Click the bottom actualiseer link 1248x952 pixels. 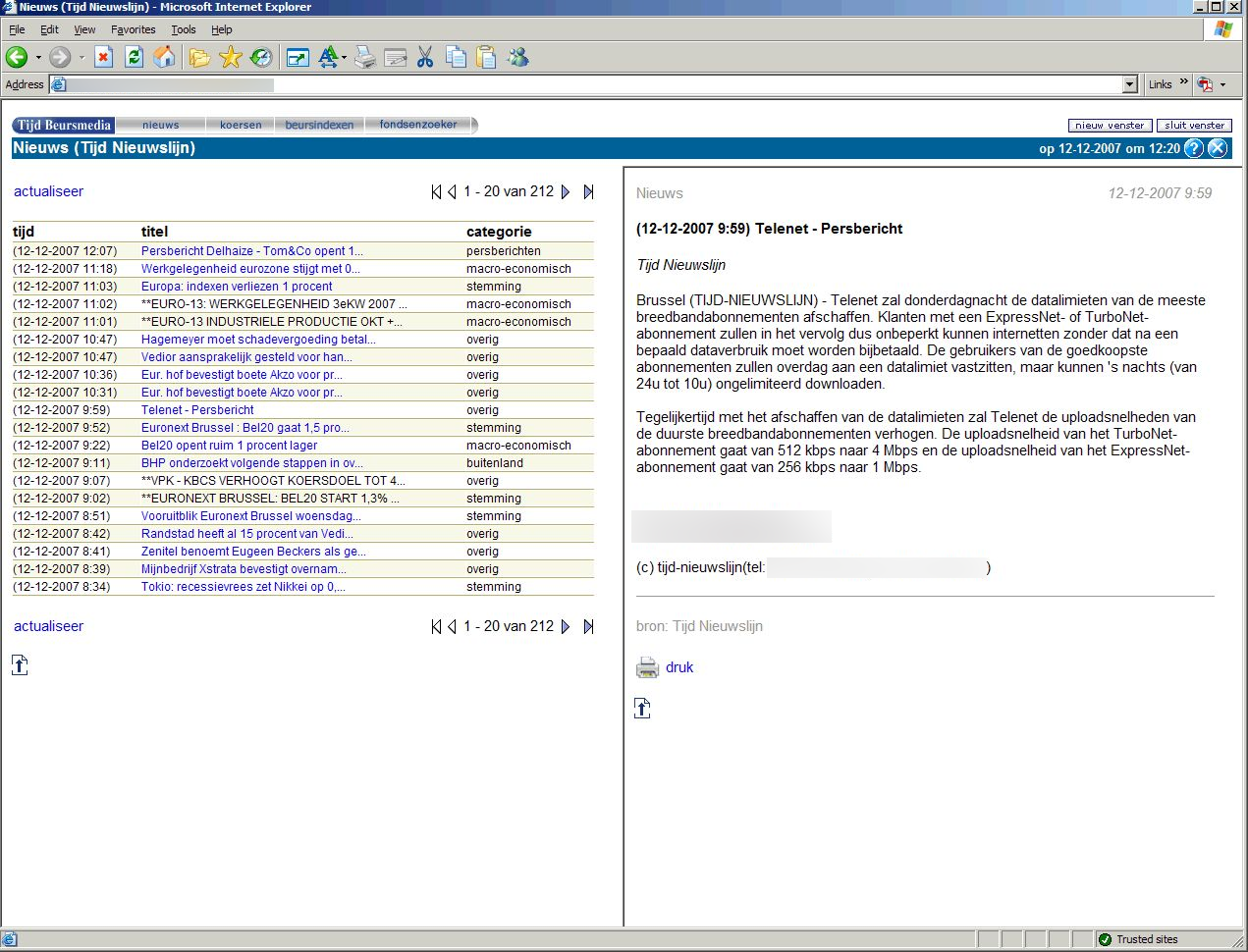pyautogui.click(x=48, y=626)
